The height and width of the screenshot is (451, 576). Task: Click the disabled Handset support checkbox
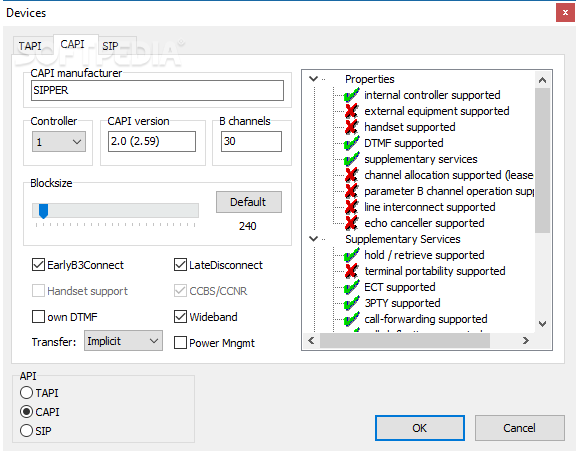click(38, 291)
